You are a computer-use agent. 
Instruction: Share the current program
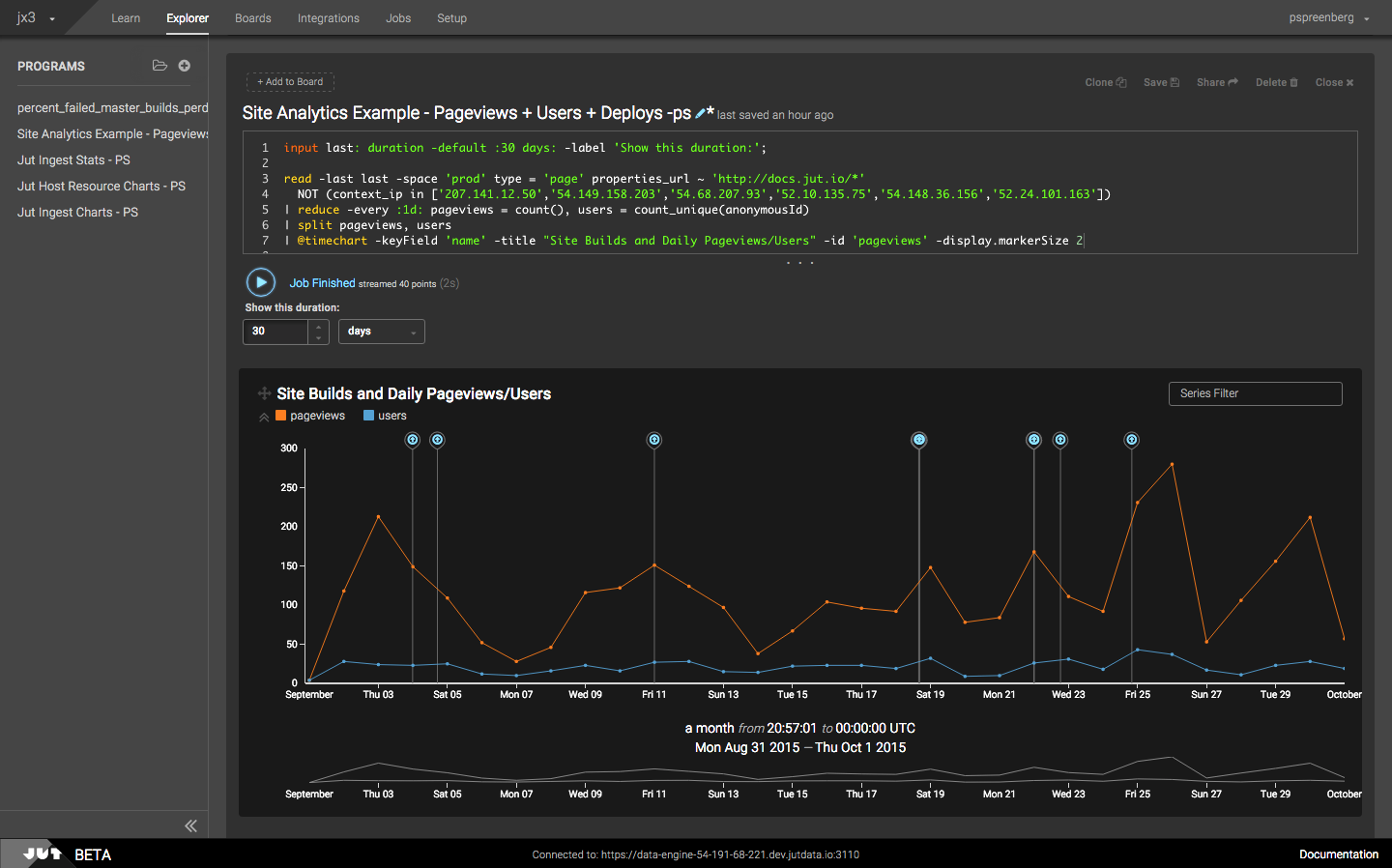(x=1217, y=82)
